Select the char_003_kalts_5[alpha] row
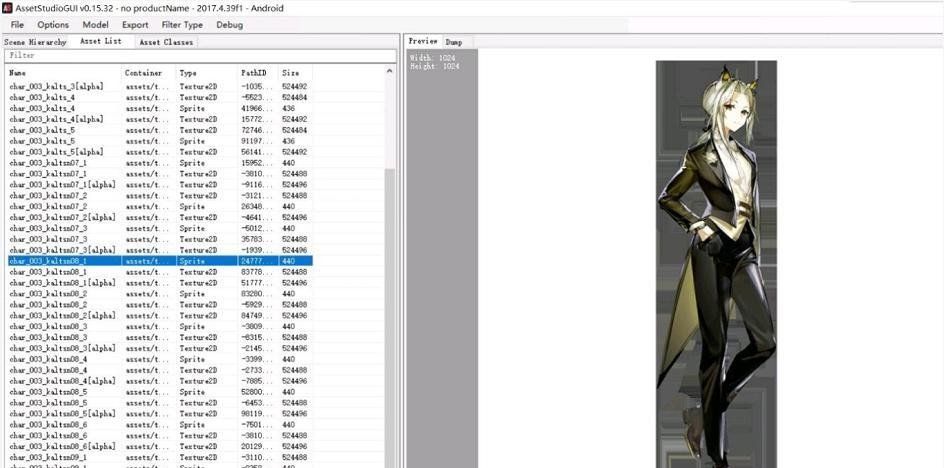This screenshot has width=944, height=468. (160, 152)
